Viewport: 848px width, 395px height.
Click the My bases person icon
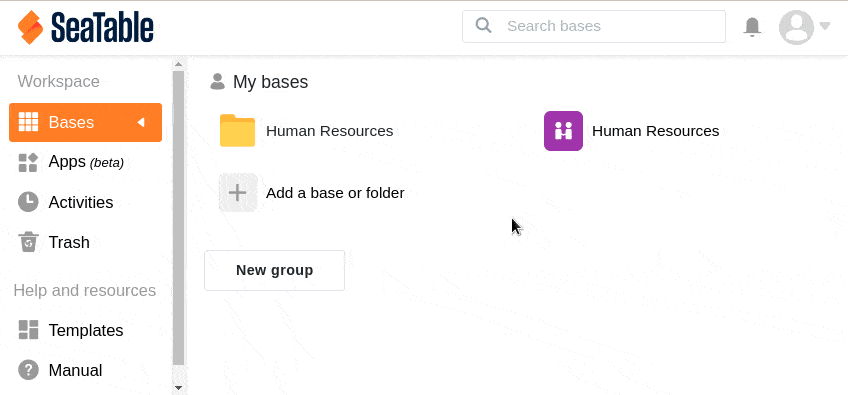point(217,81)
